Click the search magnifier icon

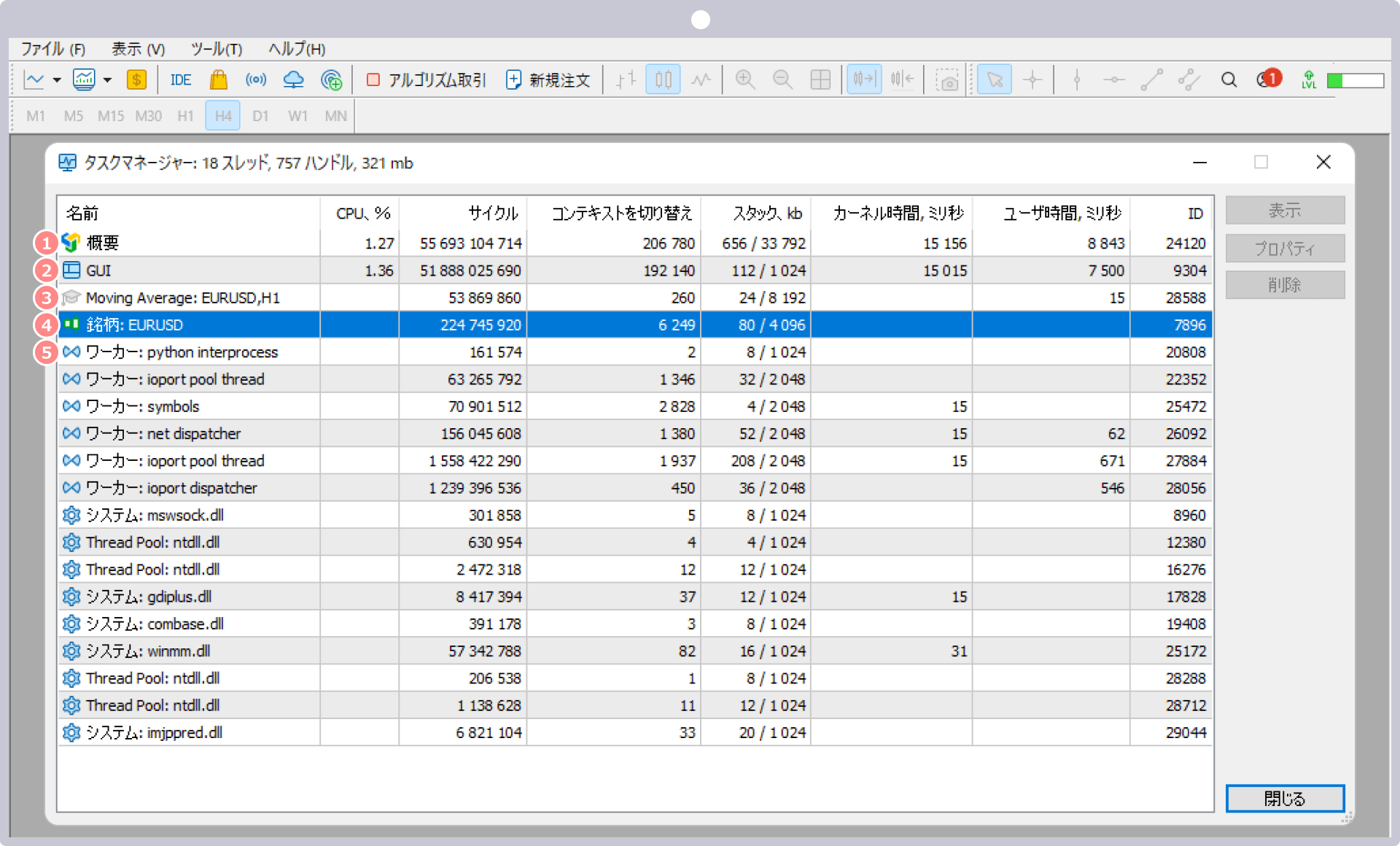click(1225, 80)
